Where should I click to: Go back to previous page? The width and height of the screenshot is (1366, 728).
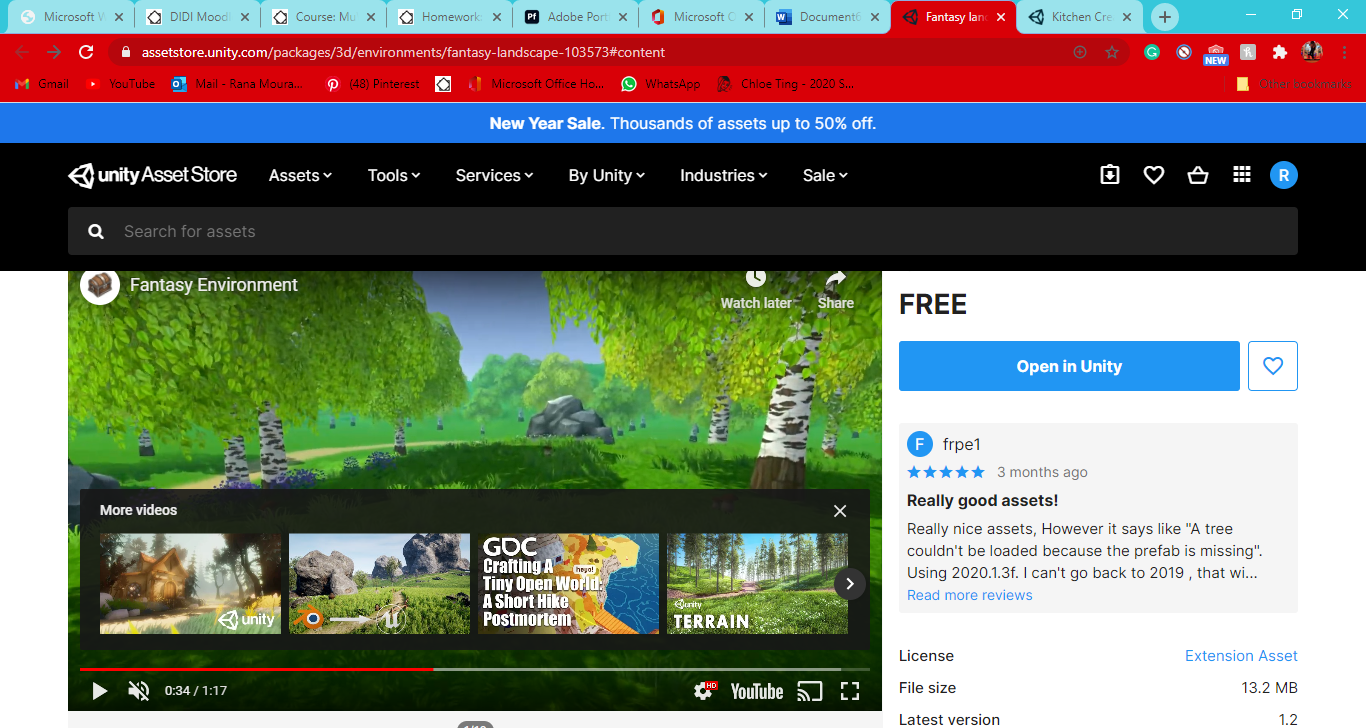tap(22, 52)
